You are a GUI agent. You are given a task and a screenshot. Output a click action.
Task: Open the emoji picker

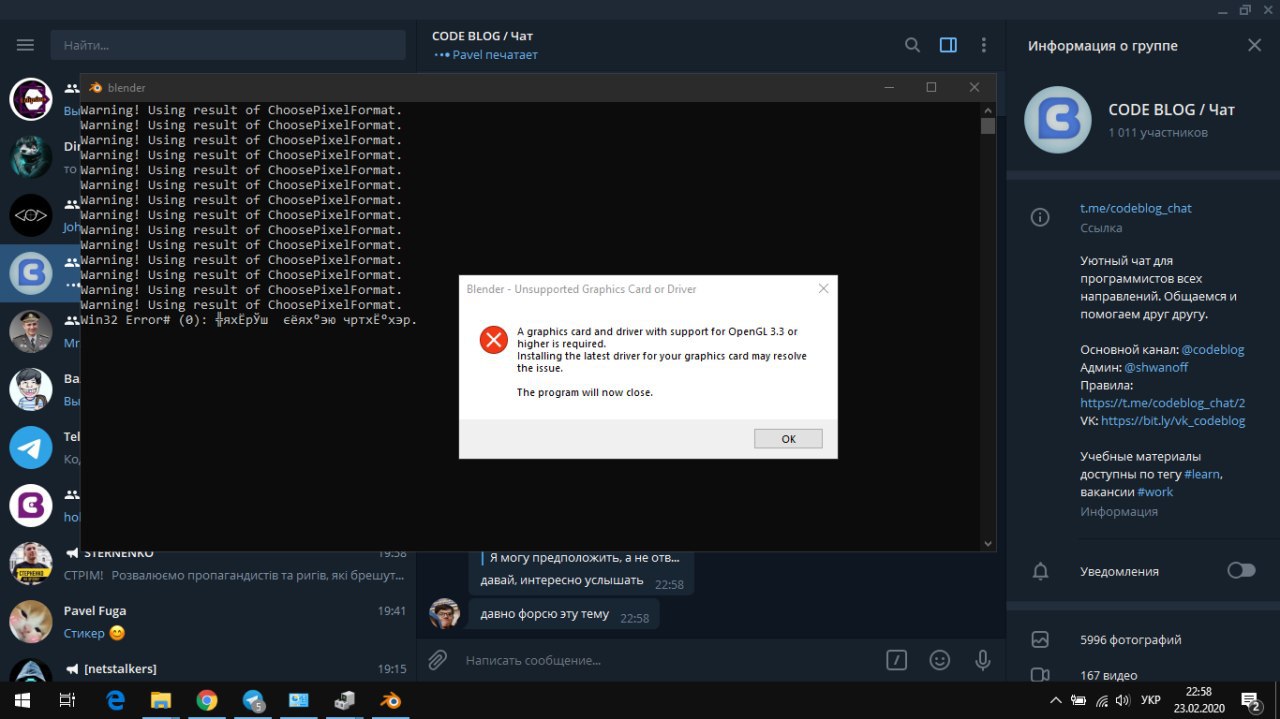[940, 660]
